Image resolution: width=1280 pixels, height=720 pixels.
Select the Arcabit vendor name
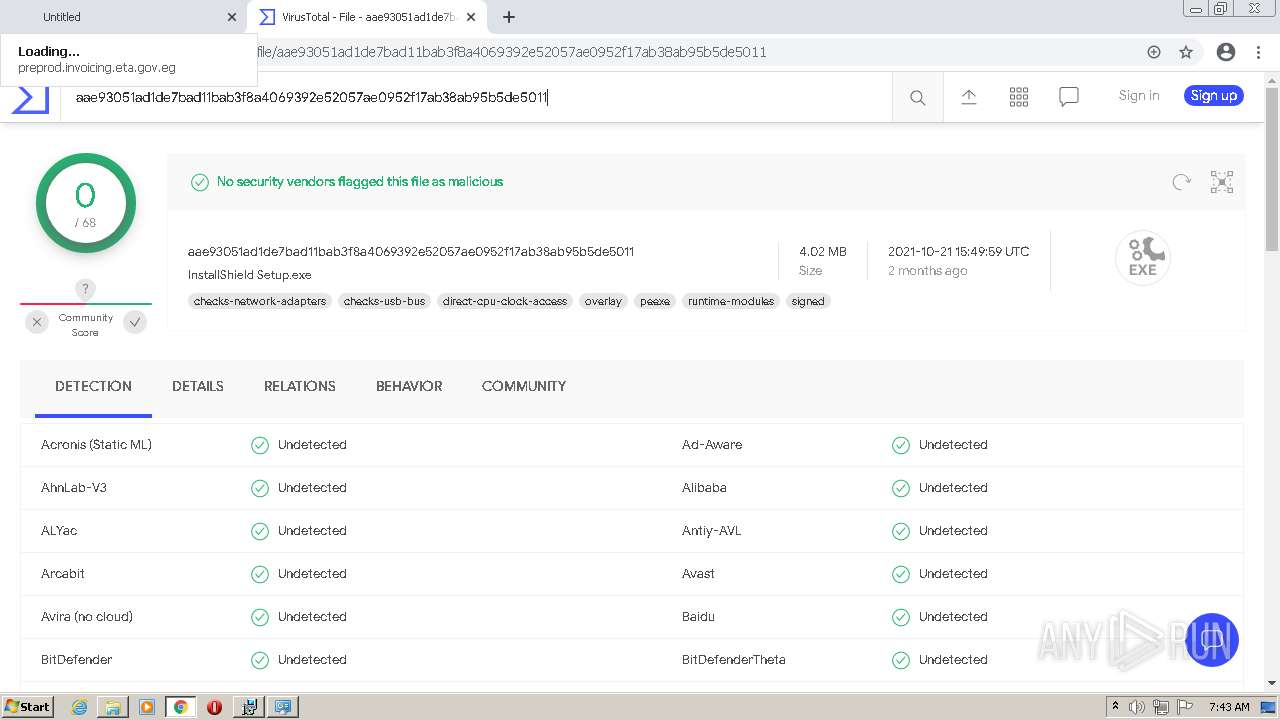tap(63, 574)
